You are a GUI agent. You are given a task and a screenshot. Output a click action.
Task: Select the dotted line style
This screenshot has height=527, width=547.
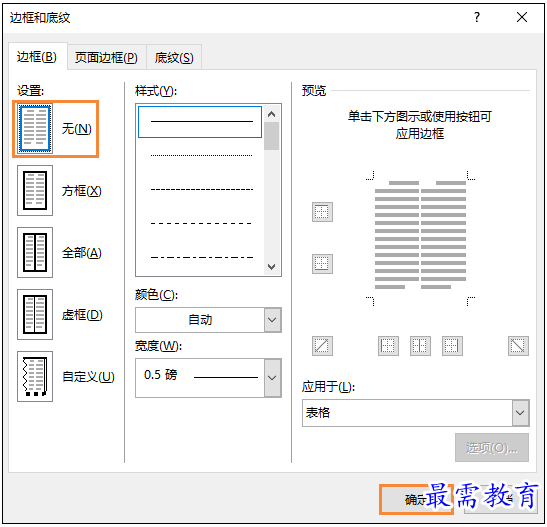pos(201,156)
